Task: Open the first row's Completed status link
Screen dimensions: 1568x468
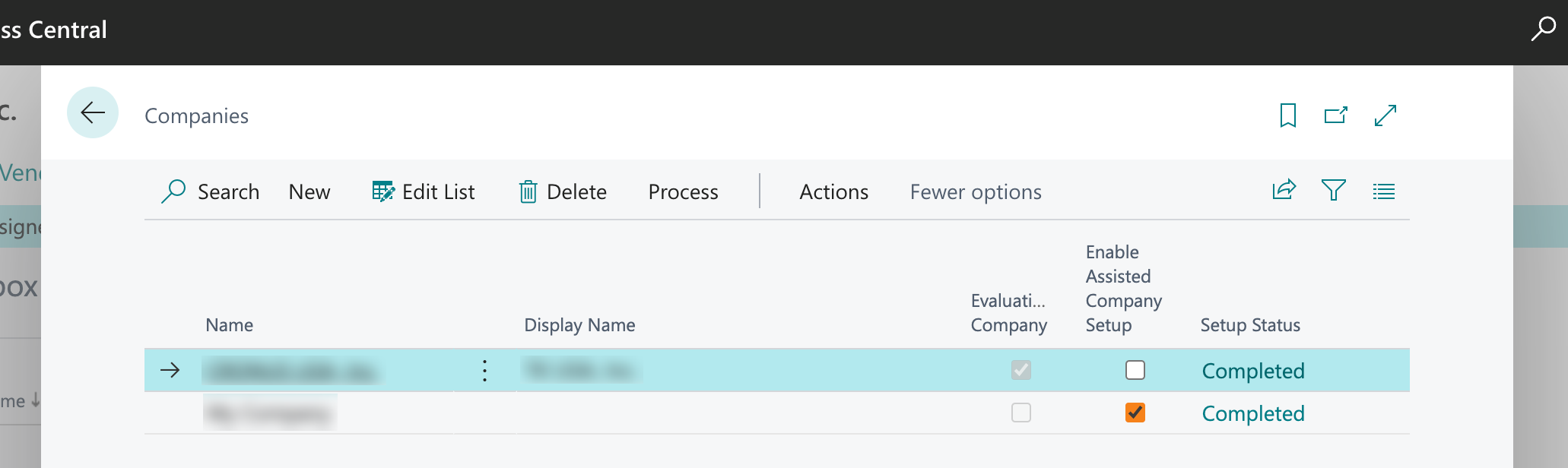Action: click(x=1252, y=371)
